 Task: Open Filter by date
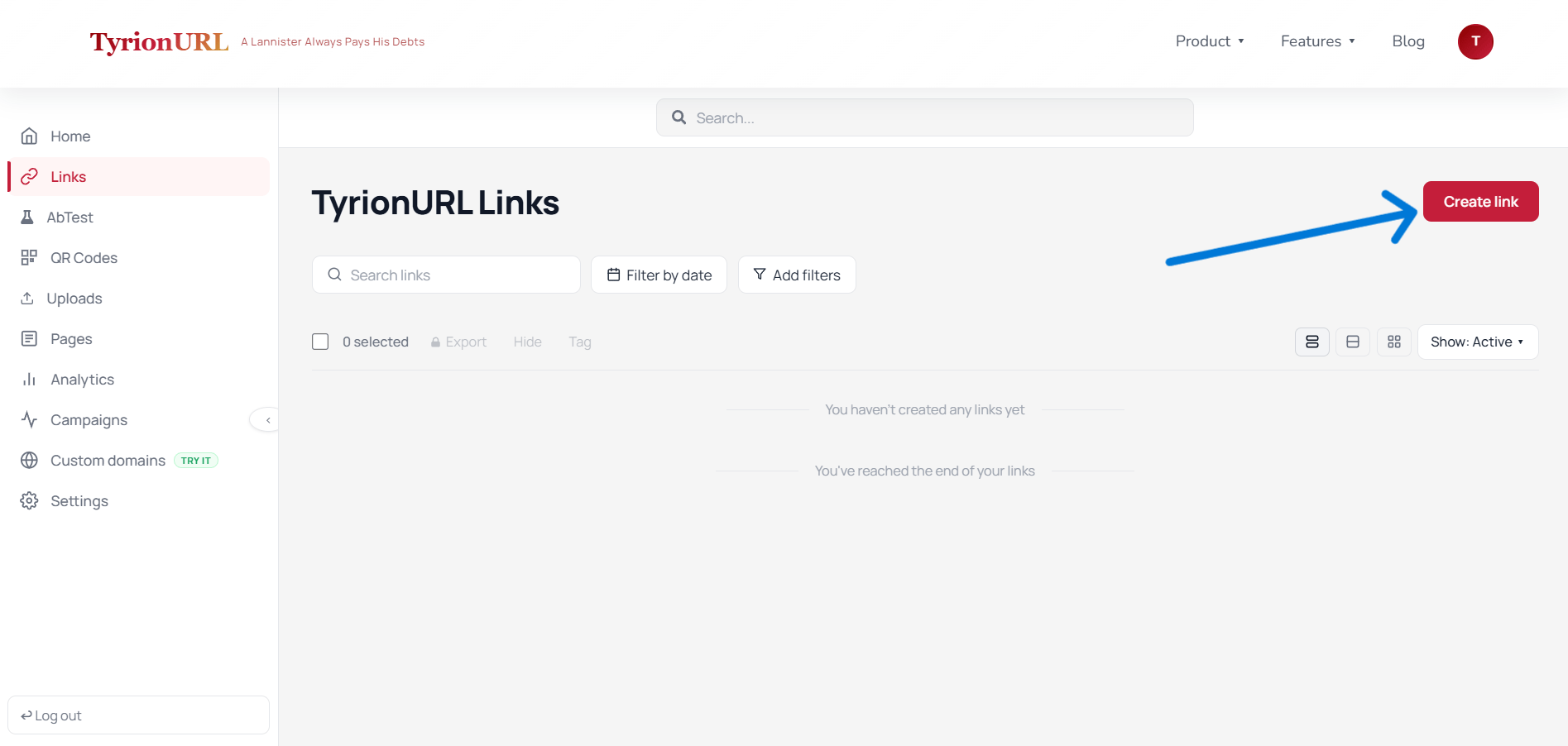[x=659, y=275]
